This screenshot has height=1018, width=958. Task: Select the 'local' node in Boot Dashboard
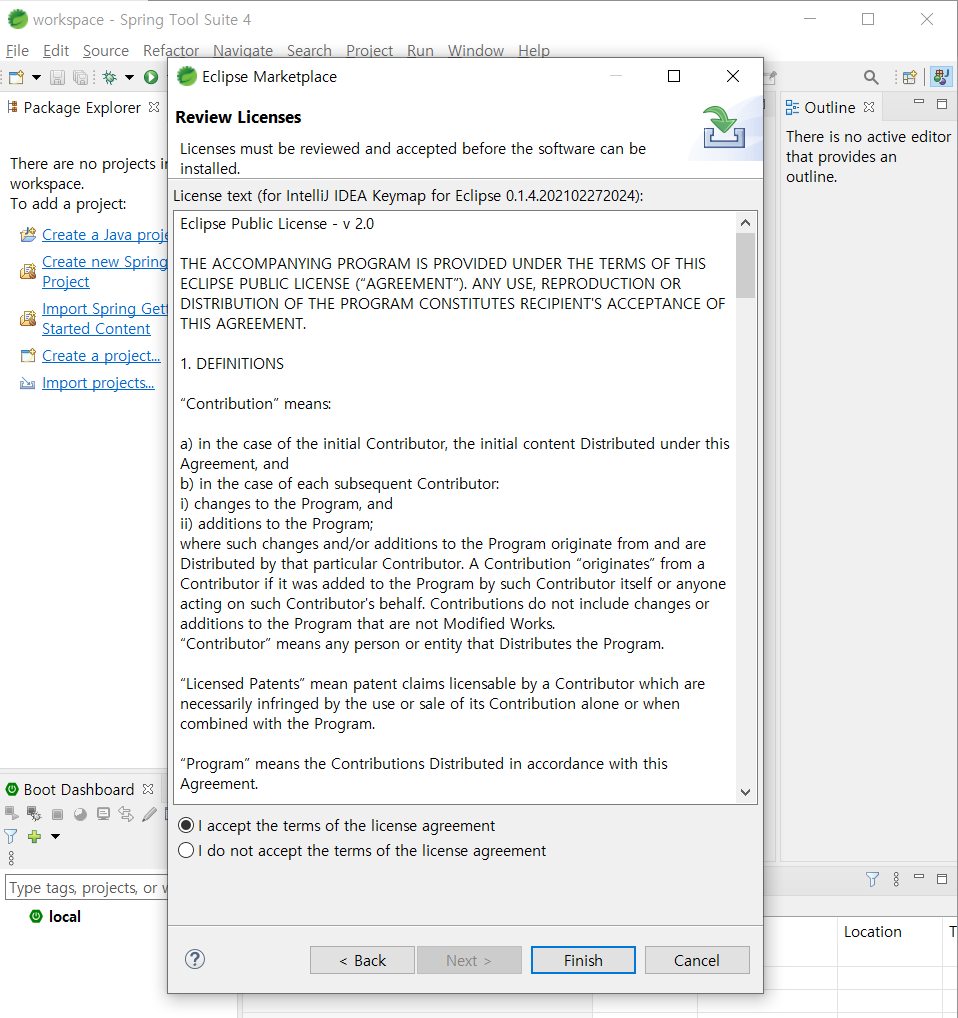(x=64, y=916)
